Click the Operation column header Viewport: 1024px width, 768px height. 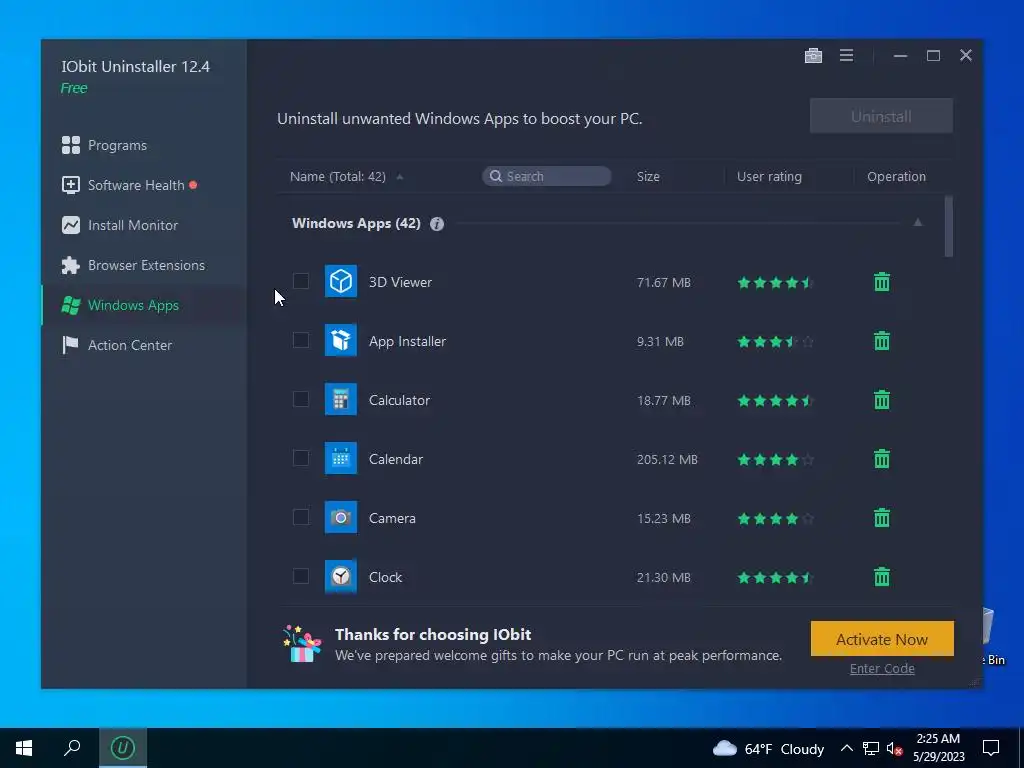(x=896, y=176)
